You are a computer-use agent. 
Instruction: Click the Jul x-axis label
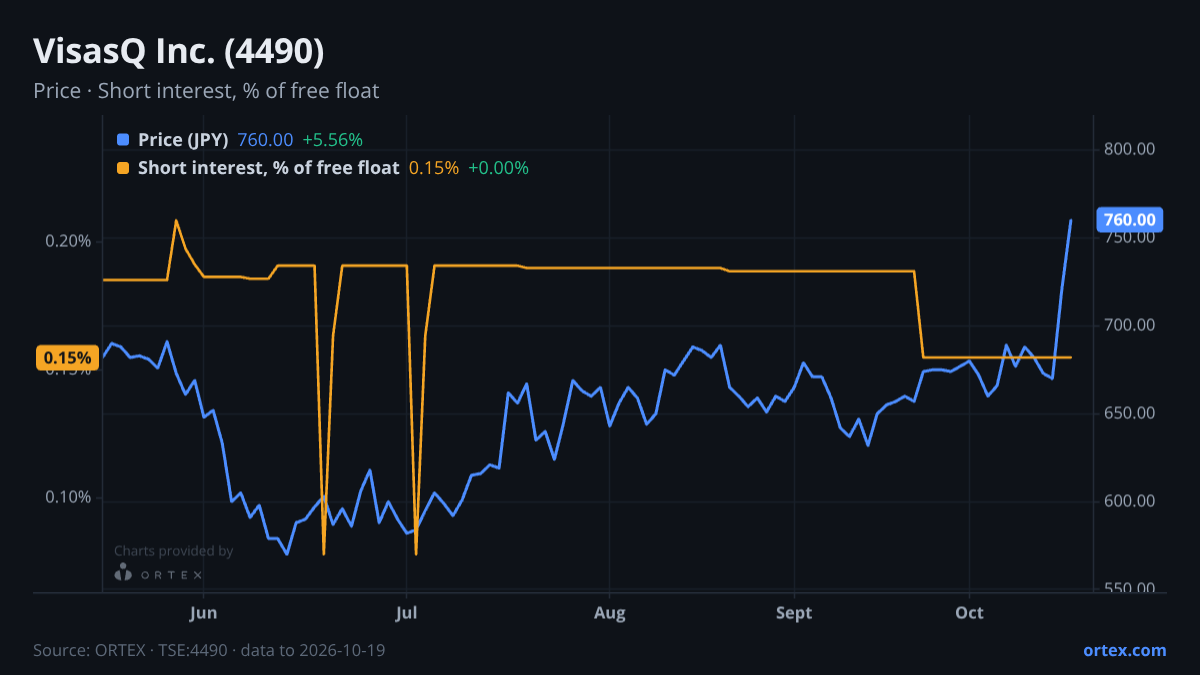406,613
